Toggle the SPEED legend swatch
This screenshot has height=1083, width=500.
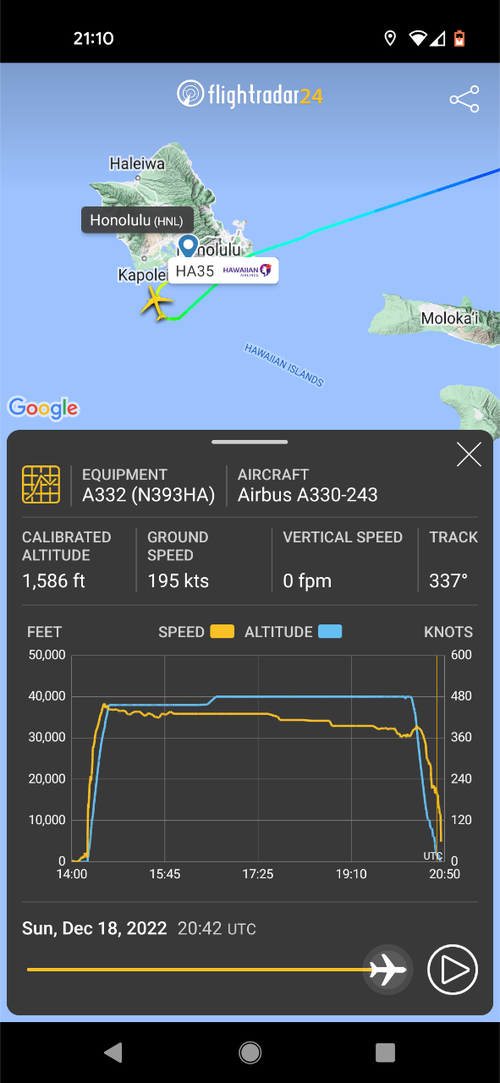(222, 631)
